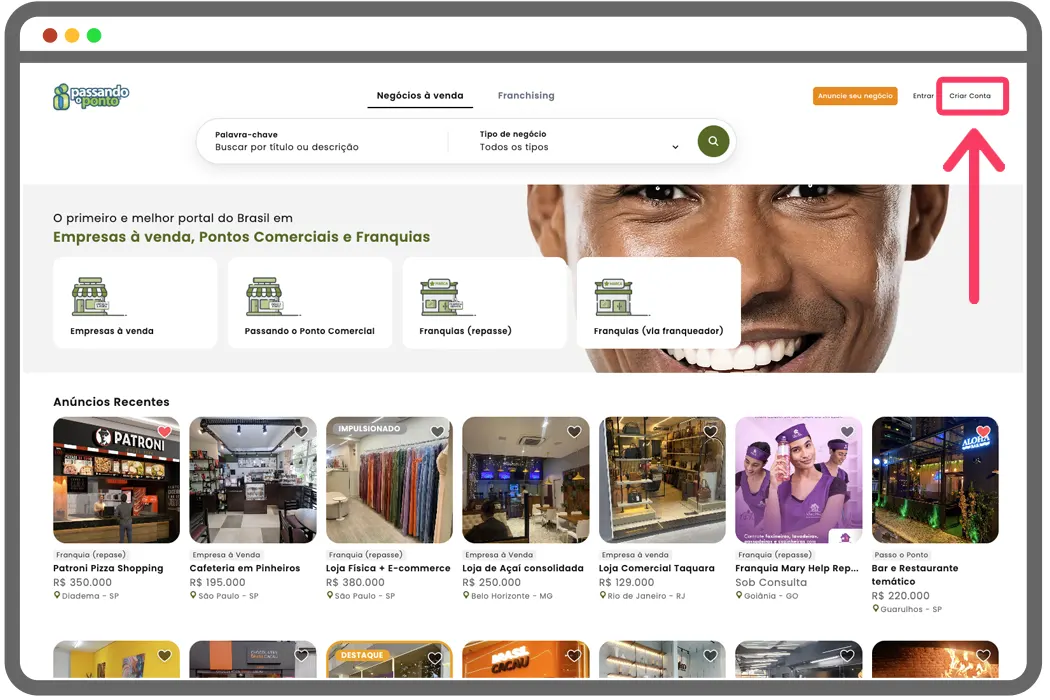Image resolution: width=1050 pixels, height=700 pixels.
Task: Favorite the Cafeteria em Pinheiros listing
Action: (301, 432)
